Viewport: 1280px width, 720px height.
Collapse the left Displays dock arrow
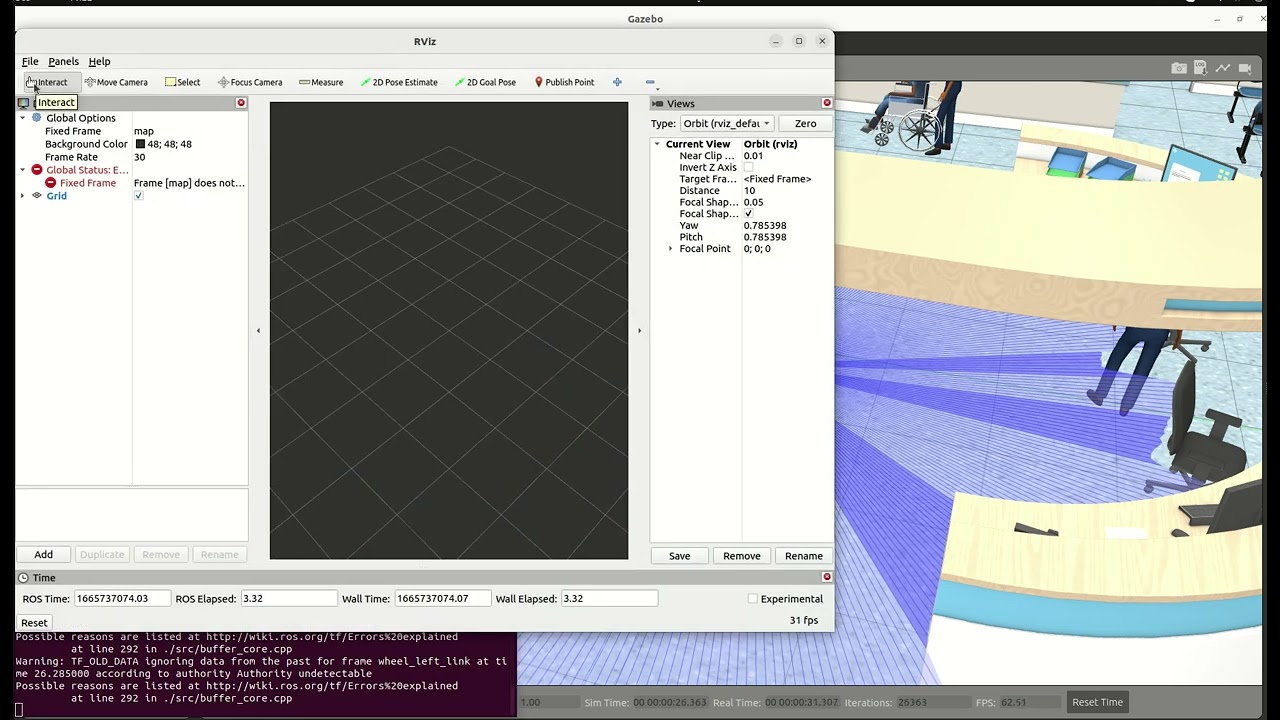coord(258,330)
